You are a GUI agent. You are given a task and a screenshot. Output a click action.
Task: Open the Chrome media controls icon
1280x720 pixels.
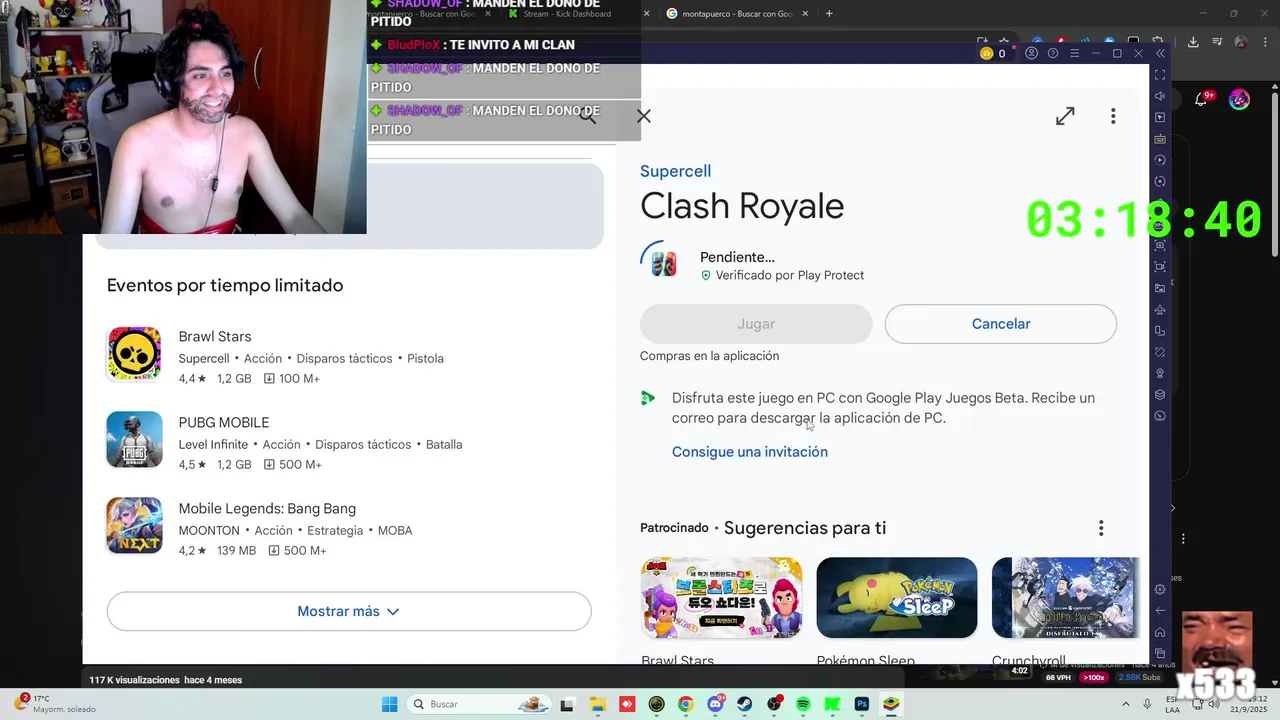coord(1216,42)
